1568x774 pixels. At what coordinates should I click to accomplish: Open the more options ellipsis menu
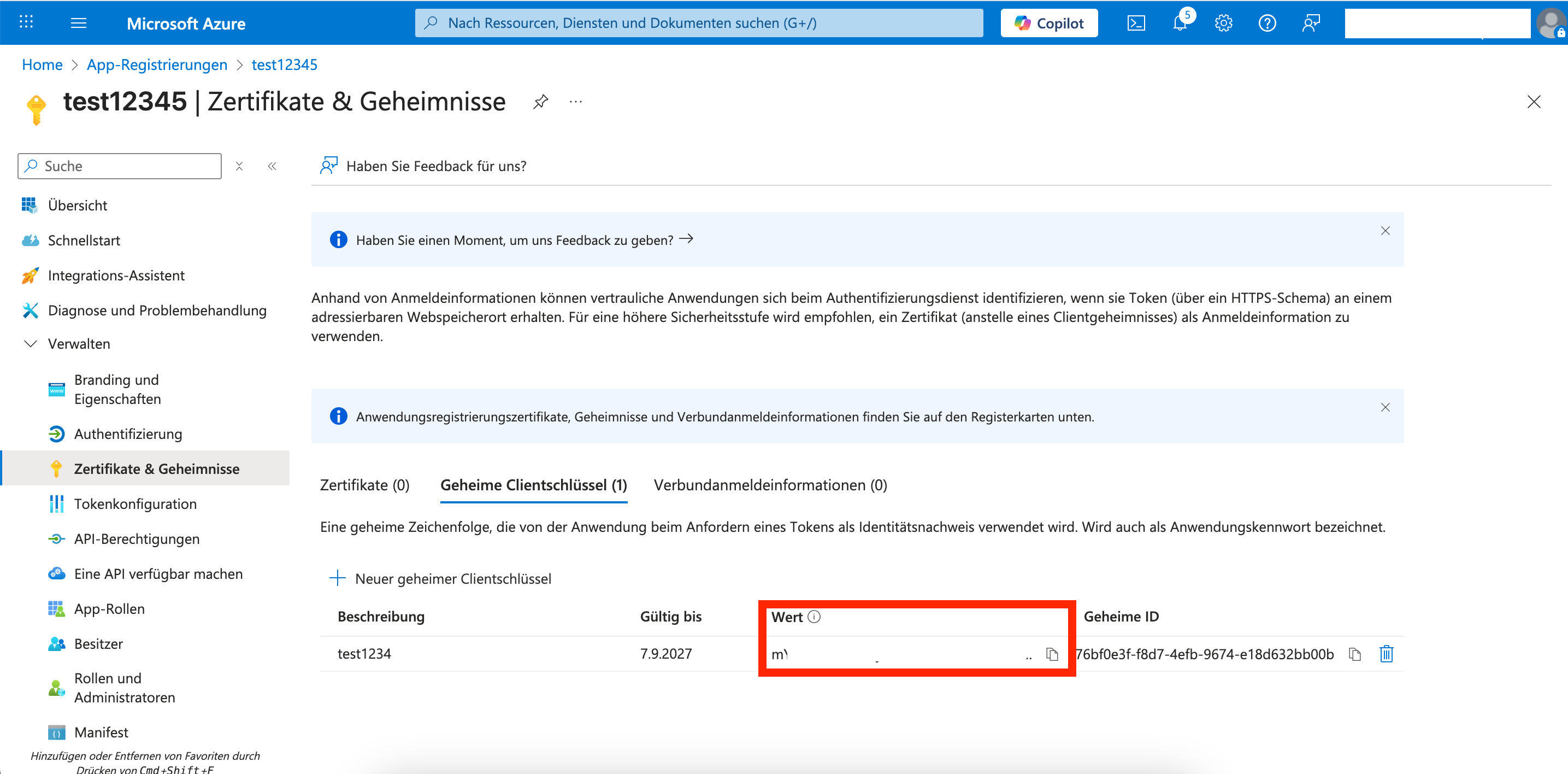pos(576,102)
